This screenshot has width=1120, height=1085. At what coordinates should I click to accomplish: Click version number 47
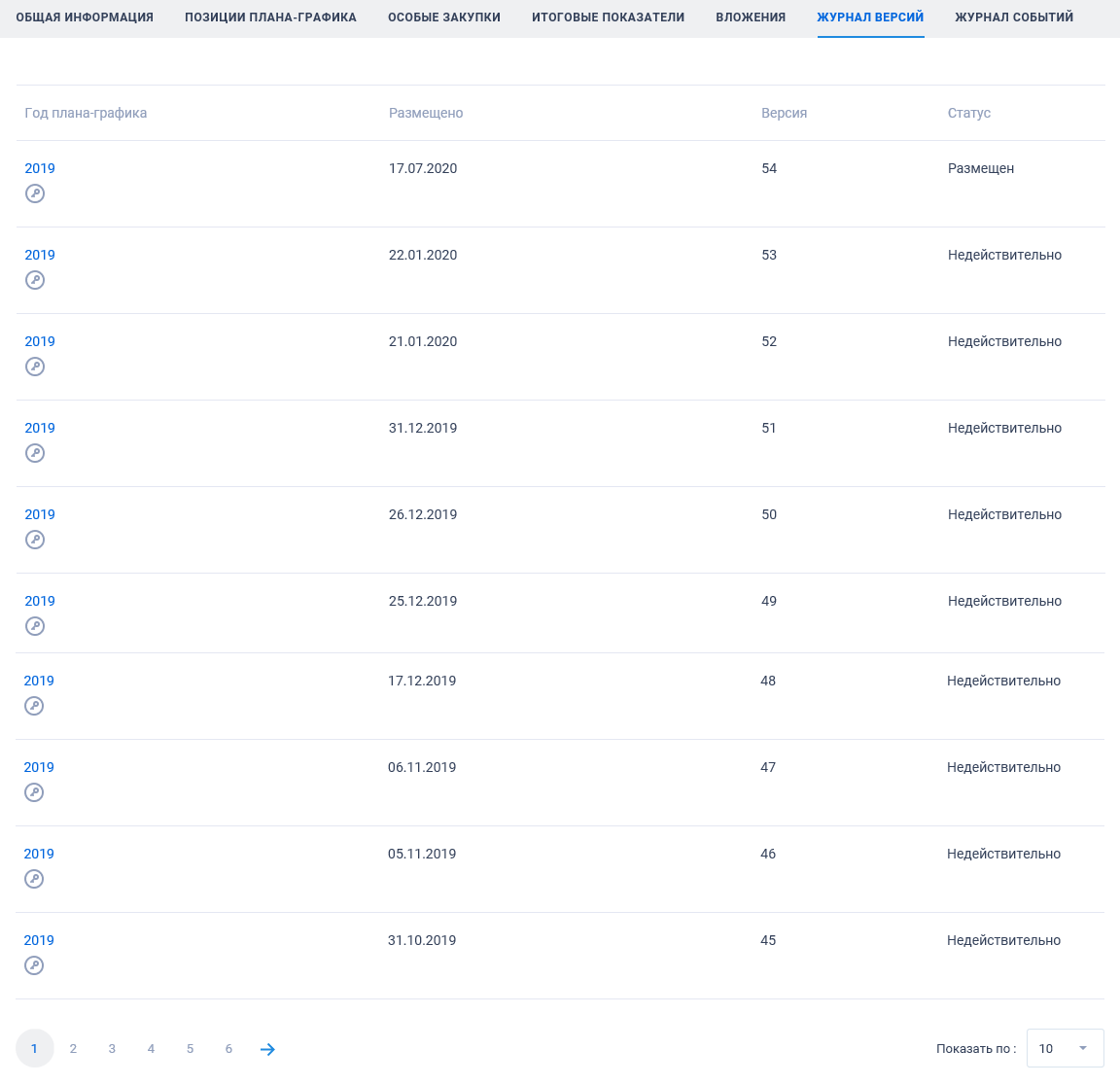pyautogui.click(x=769, y=767)
